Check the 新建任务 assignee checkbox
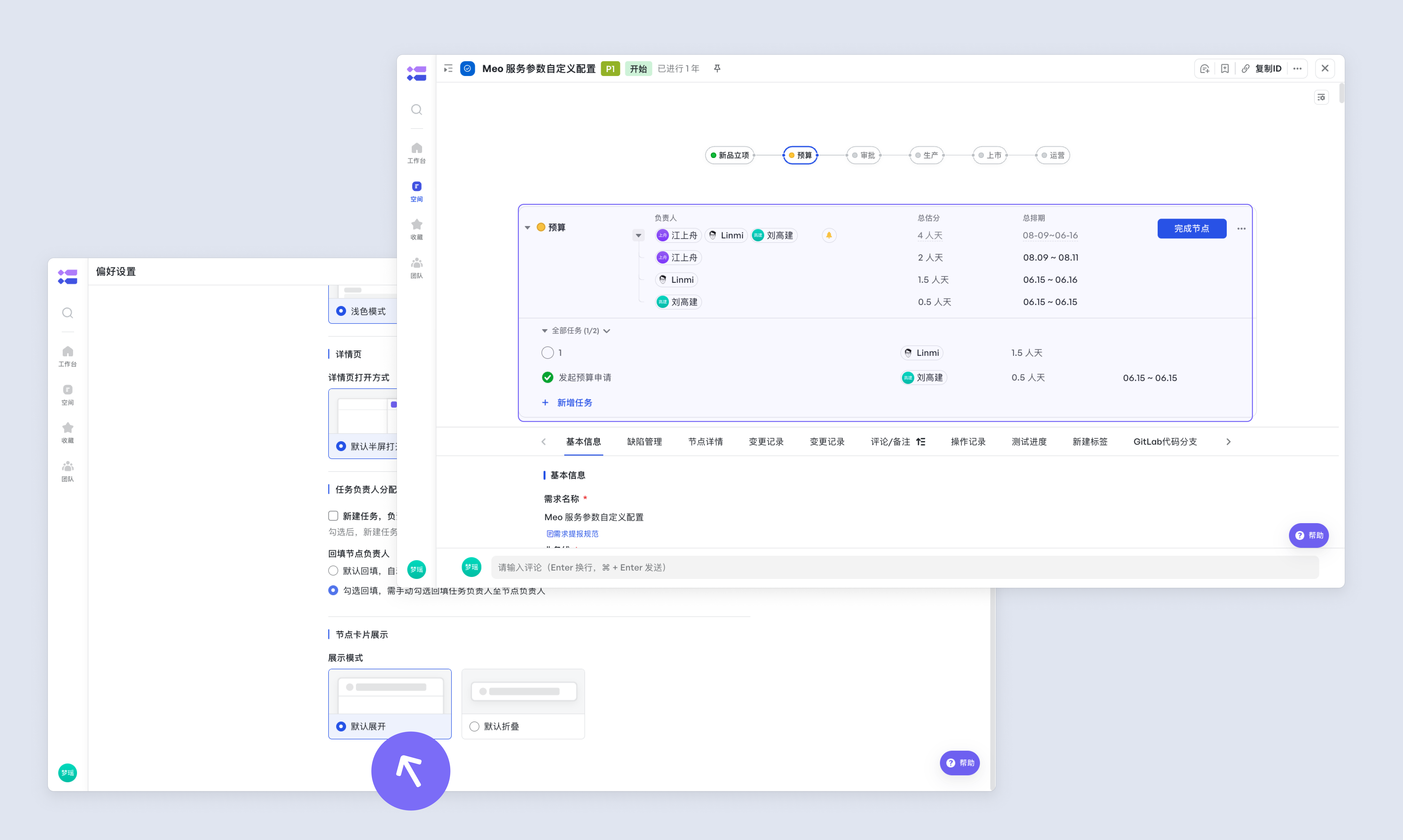The image size is (1403, 840). coord(333,516)
